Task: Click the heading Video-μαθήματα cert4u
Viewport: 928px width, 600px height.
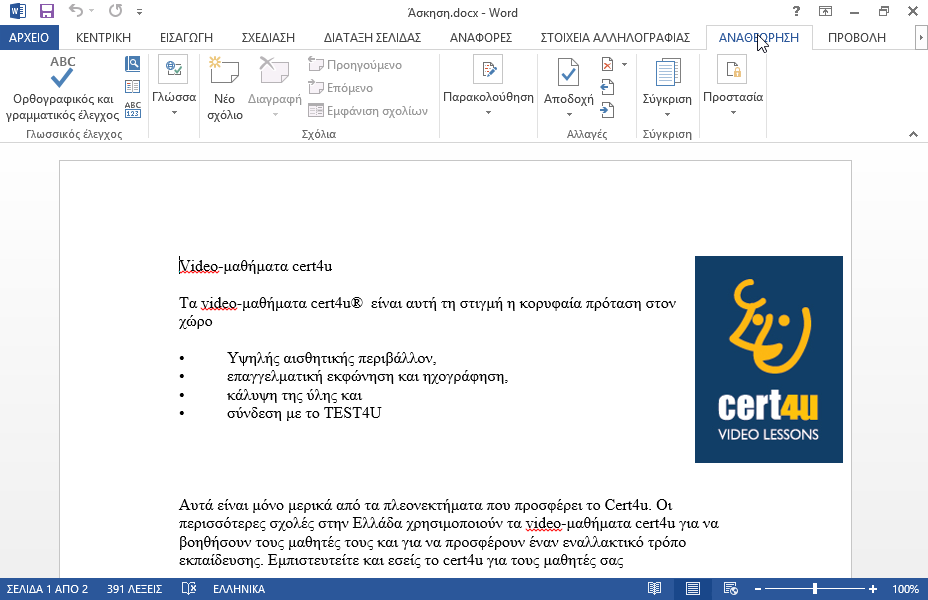Action: pyautogui.click(x=256, y=266)
